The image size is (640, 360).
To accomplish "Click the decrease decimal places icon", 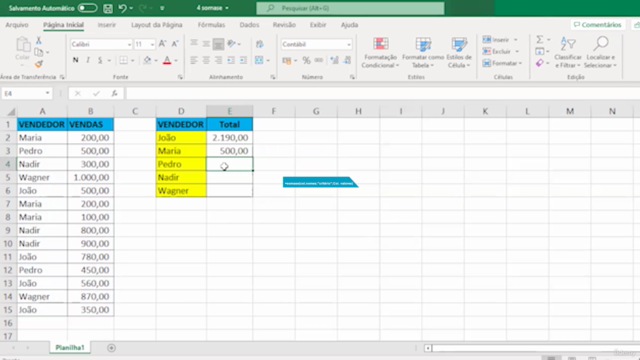I will click(x=347, y=60).
